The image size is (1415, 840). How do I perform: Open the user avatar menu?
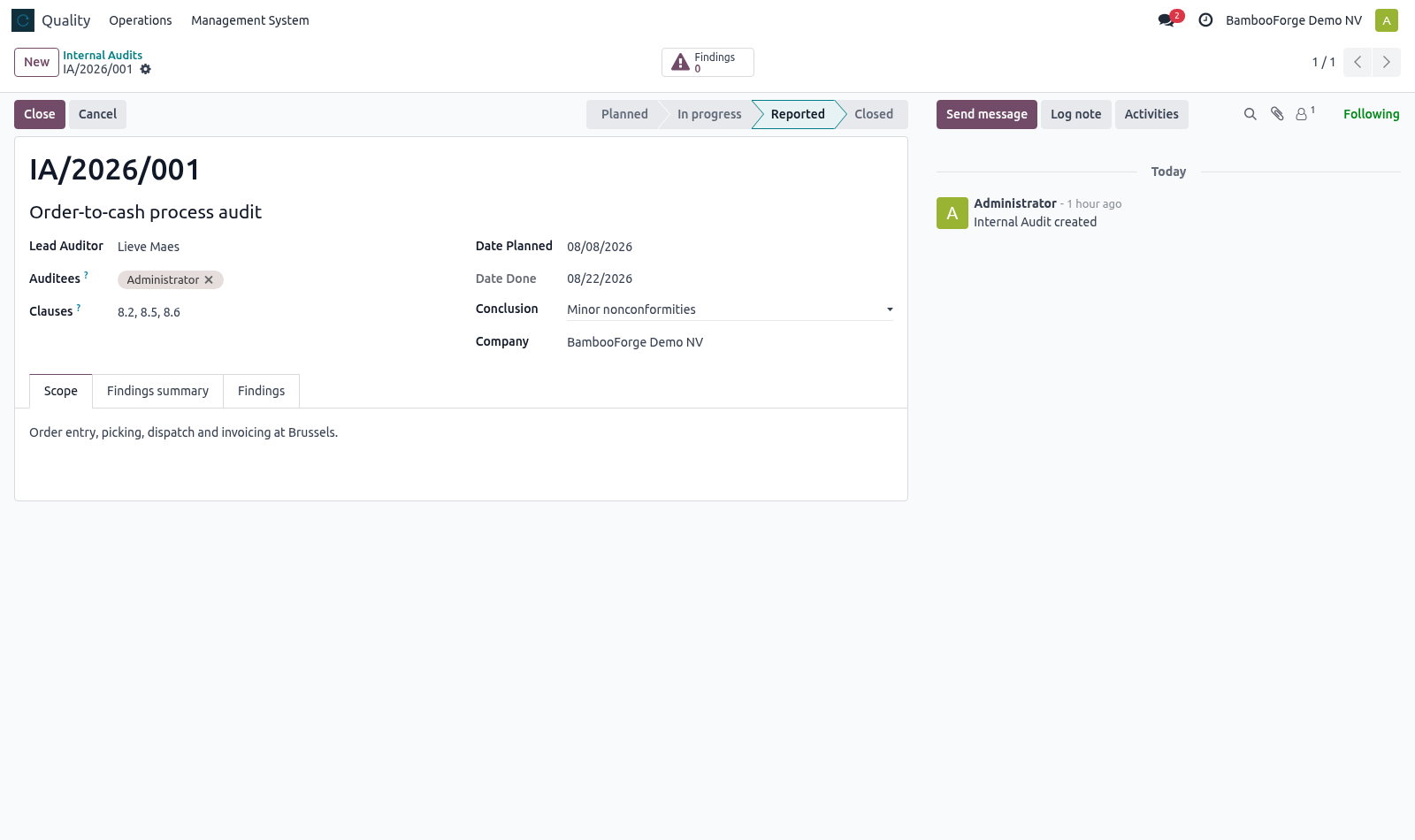(1387, 20)
